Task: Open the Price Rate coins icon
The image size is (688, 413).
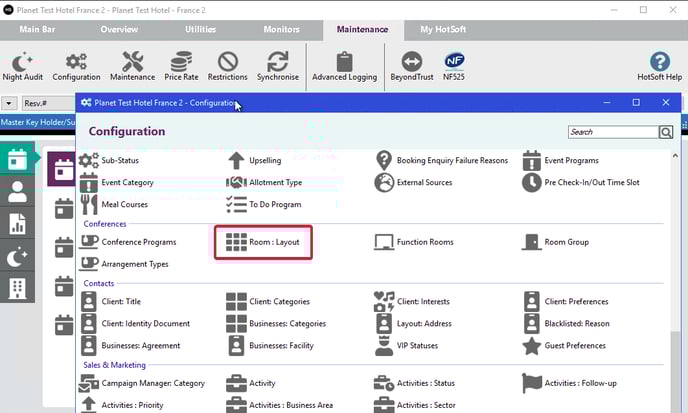Action: (181, 66)
